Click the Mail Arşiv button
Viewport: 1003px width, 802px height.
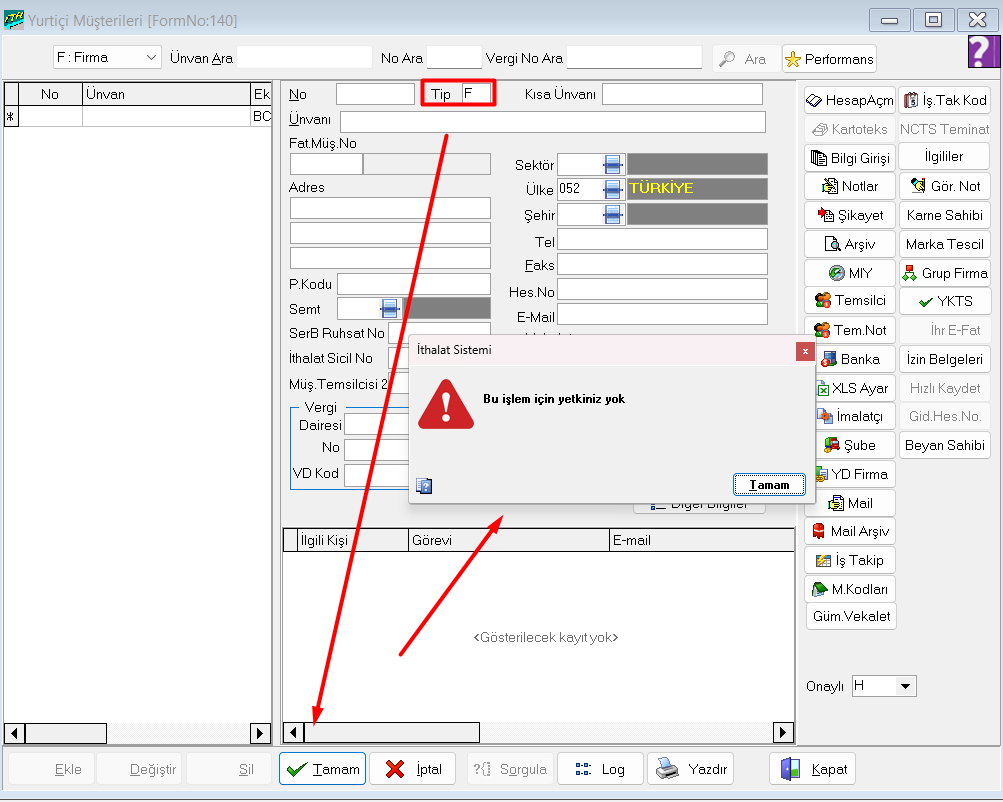(849, 531)
